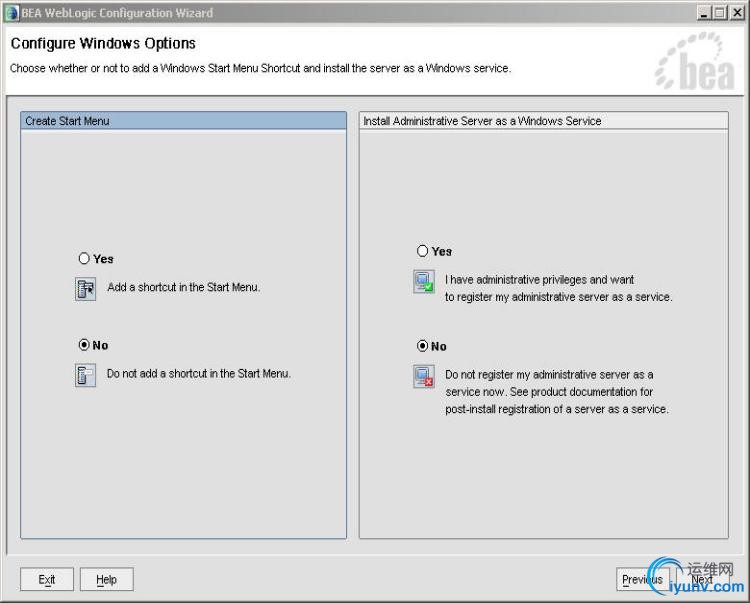Select No for Create Start Menu

pos(84,345)
